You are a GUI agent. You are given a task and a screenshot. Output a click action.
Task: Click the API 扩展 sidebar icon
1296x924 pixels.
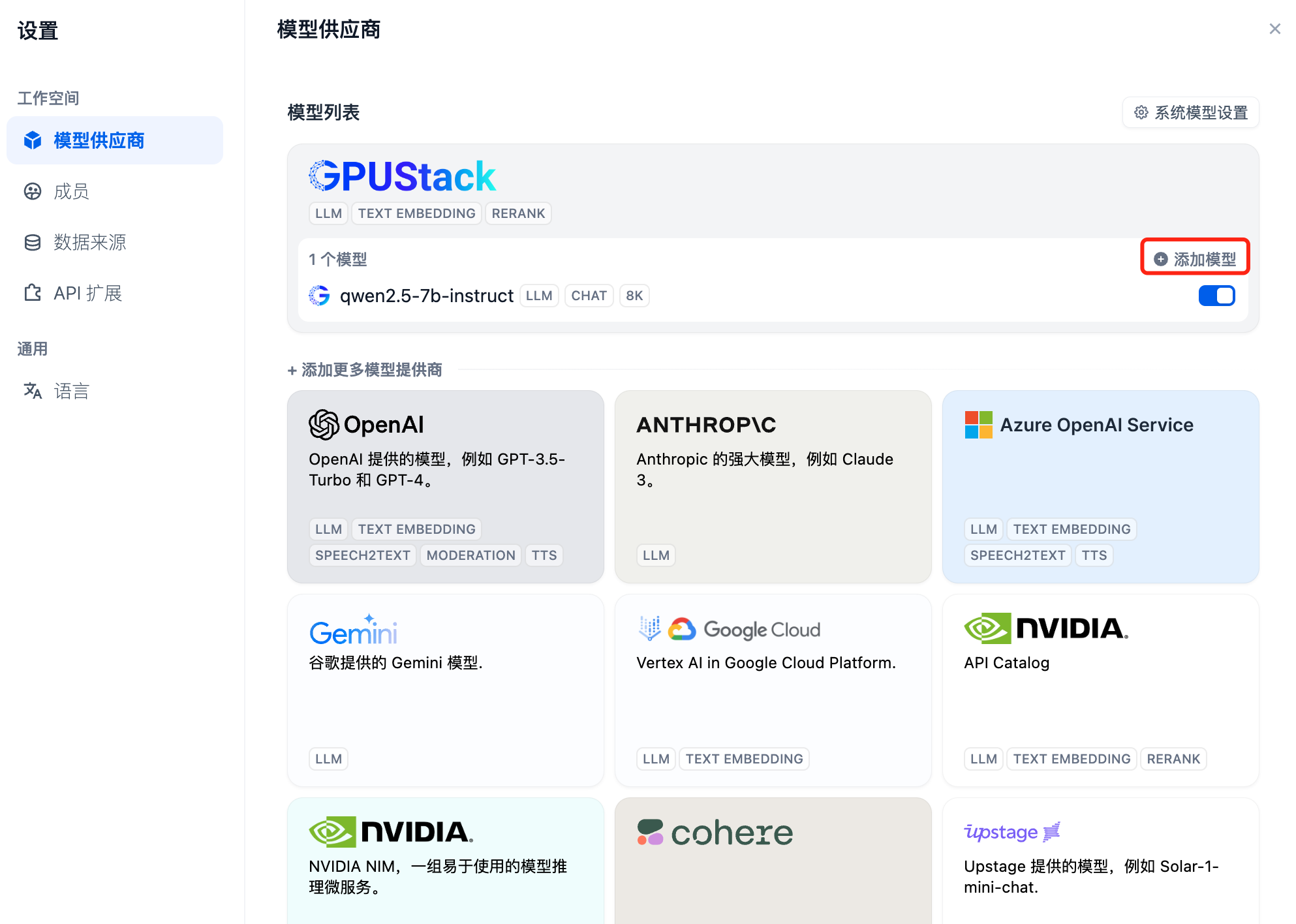click(33, 292)
